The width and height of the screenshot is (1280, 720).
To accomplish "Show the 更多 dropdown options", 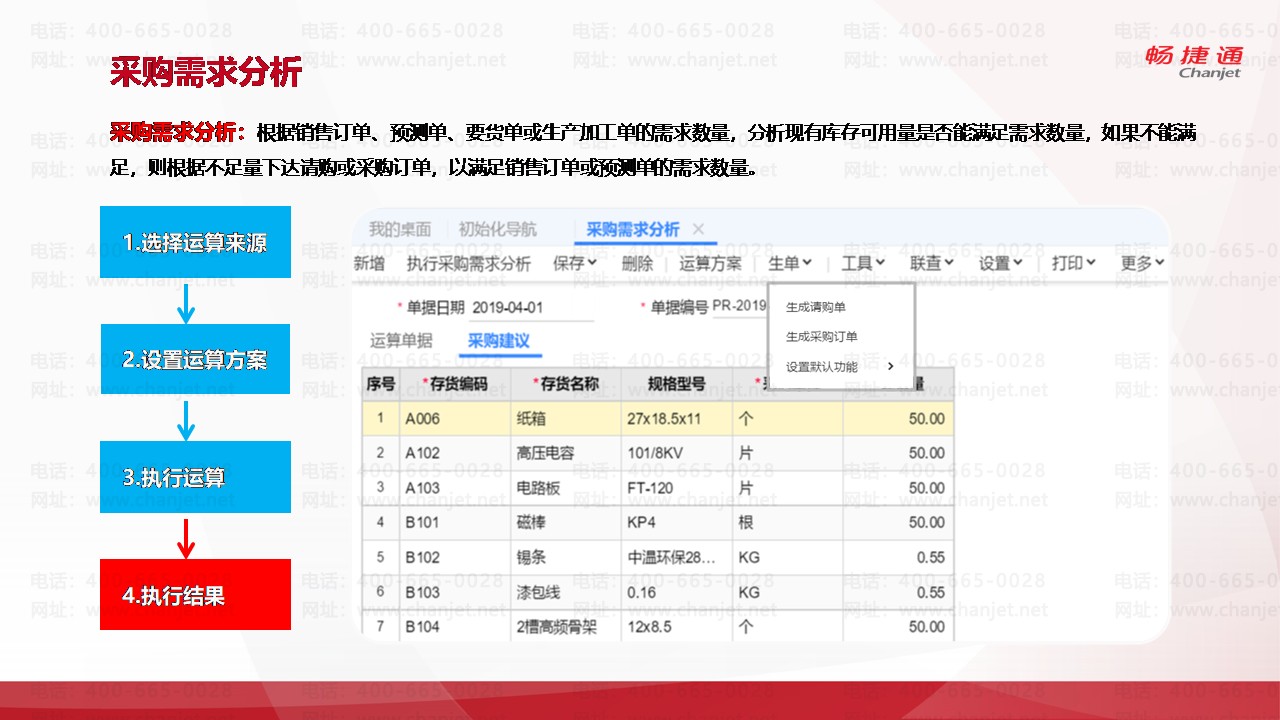I will (1142, 263).
